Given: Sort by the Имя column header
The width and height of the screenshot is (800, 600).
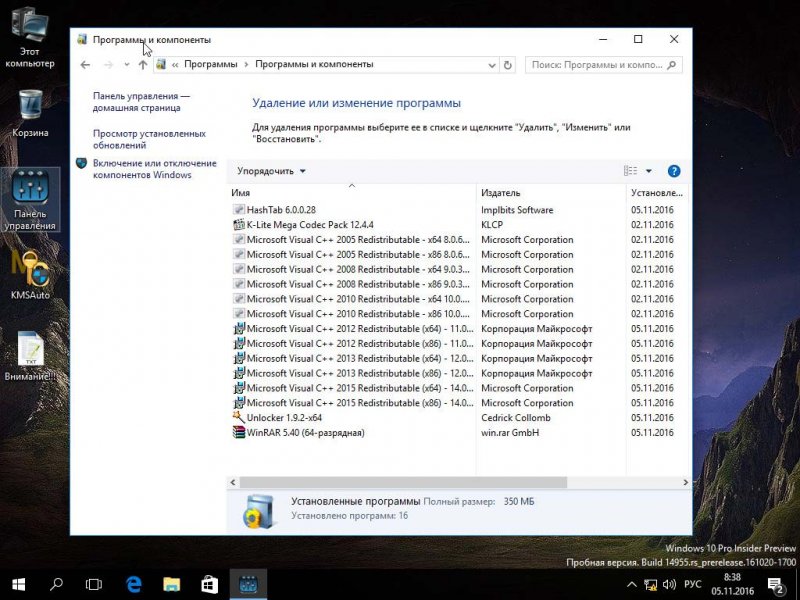Looking at the screenshot, I should [x=351, y=192].
